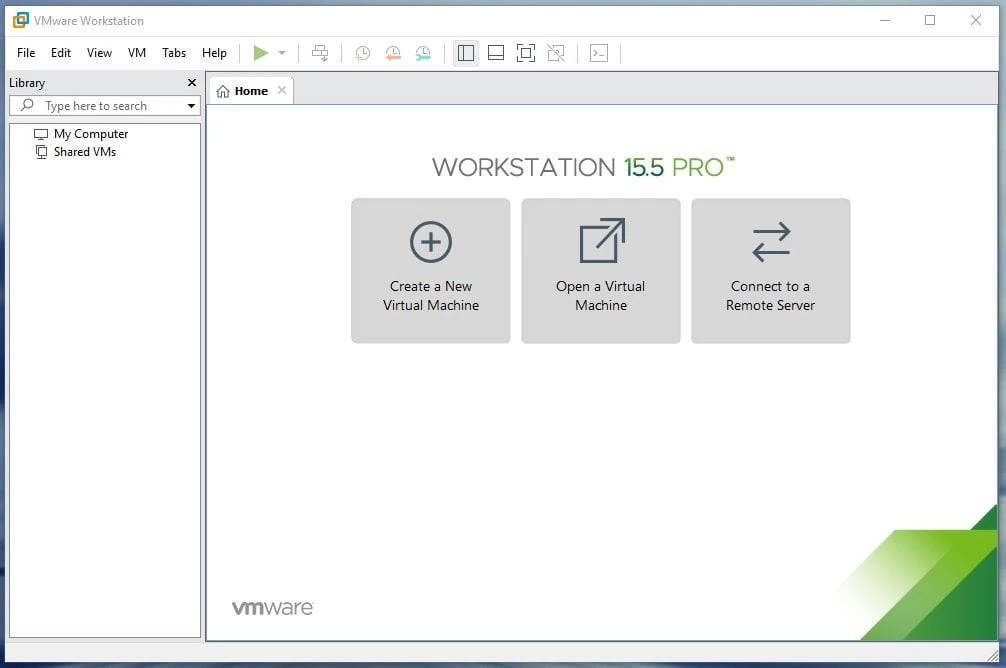Toggle the thumbnail bar view icon

click(496, 53)
